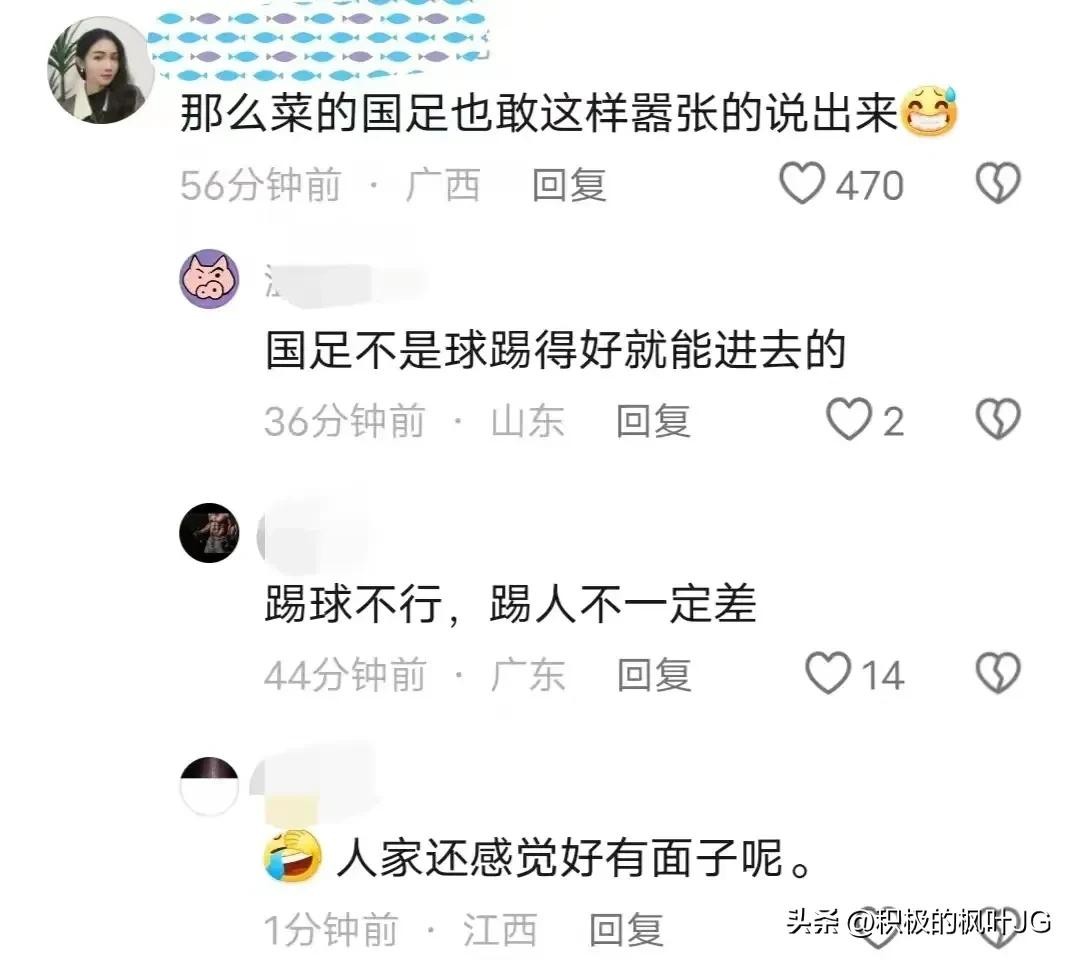Dislike the 山东 user's reply
This screenshot has height=960, width=1076.
point(998,419)
